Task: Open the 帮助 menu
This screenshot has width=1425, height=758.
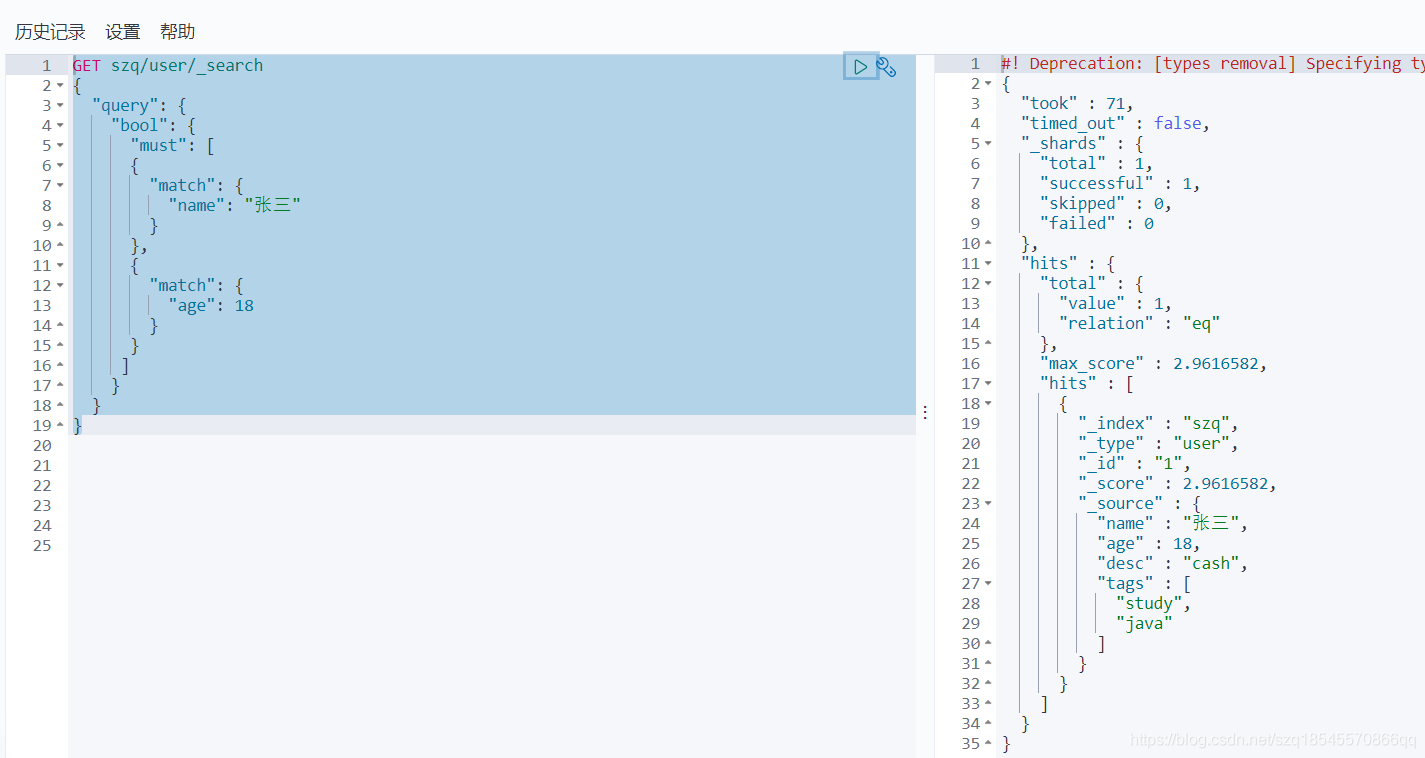Action: pyautogui.click(x=178, y=32)
